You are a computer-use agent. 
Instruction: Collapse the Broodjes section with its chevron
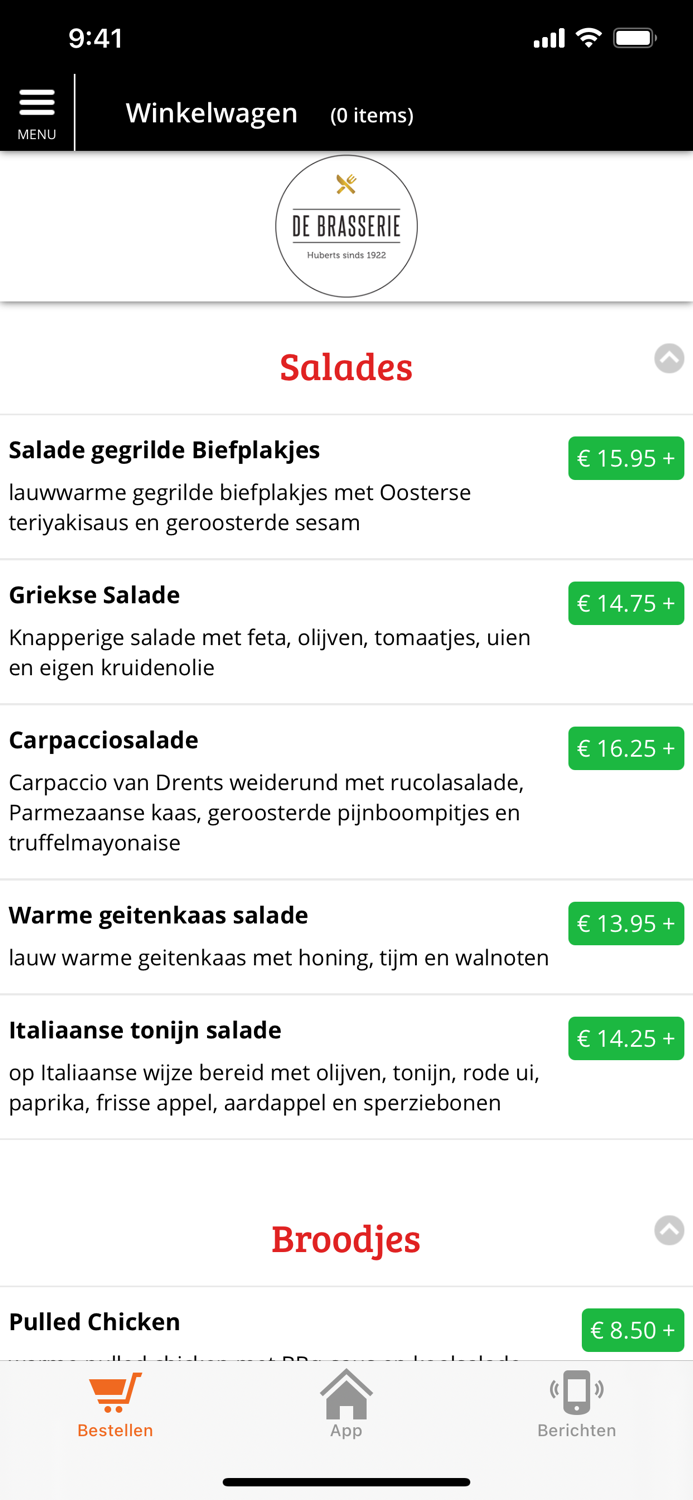668,1230
